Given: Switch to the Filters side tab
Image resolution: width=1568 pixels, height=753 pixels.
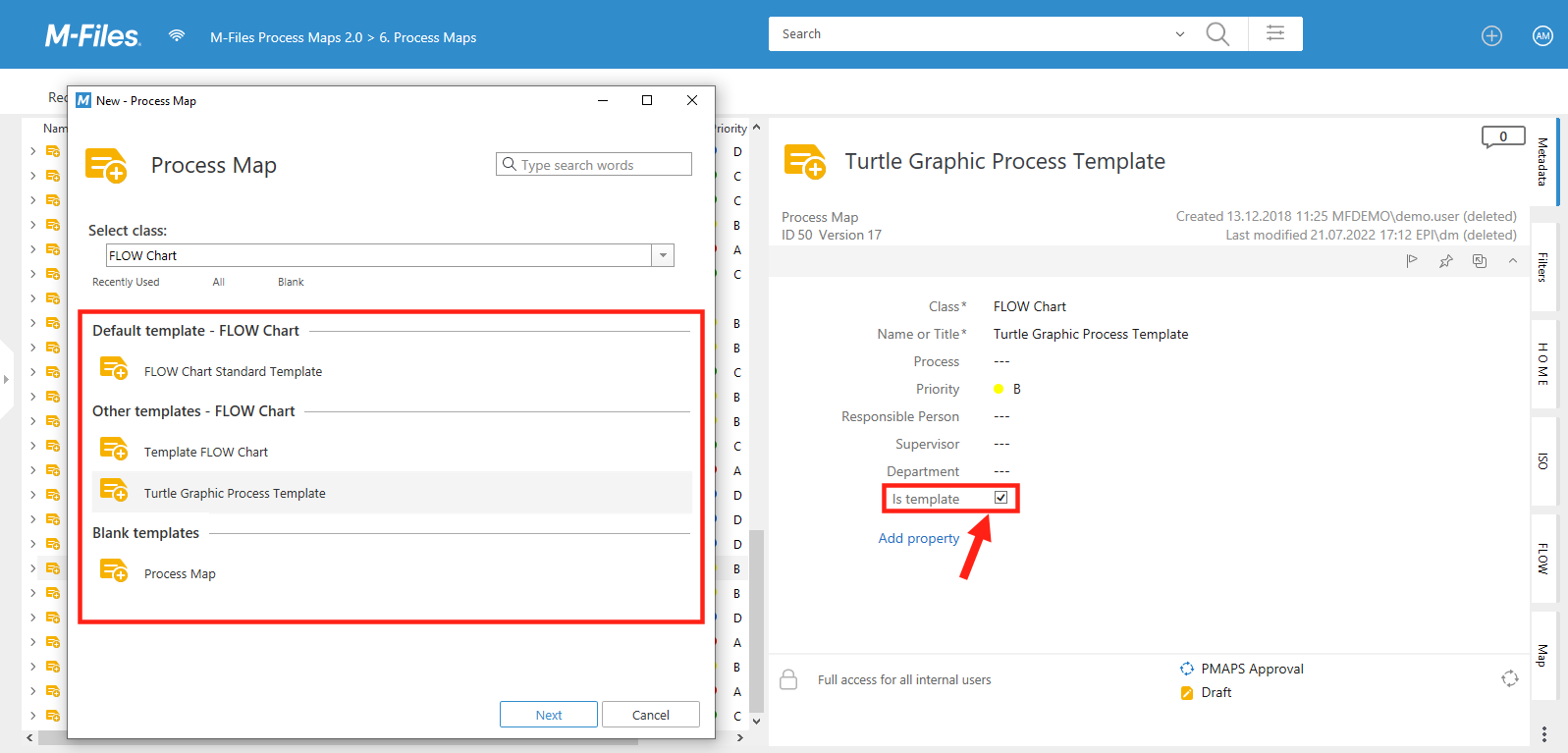Looking at the screenshot, I should [x=1542, y=267].
